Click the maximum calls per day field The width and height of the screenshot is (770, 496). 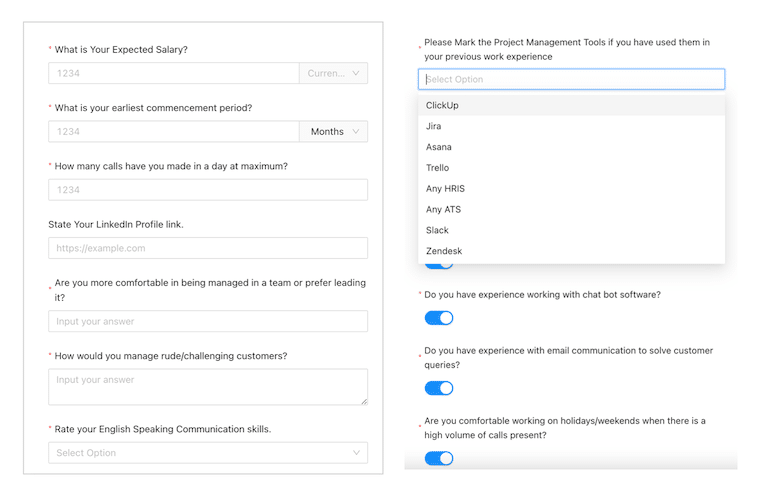208,190
